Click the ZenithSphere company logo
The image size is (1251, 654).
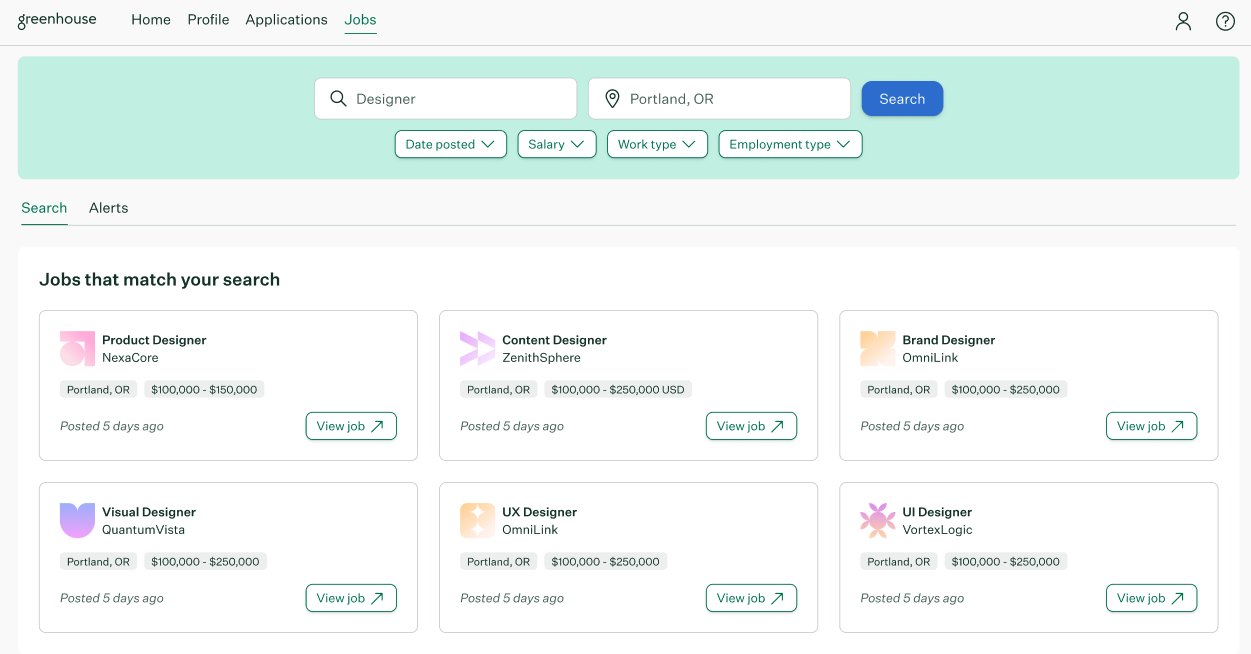(x=477, y=349)
